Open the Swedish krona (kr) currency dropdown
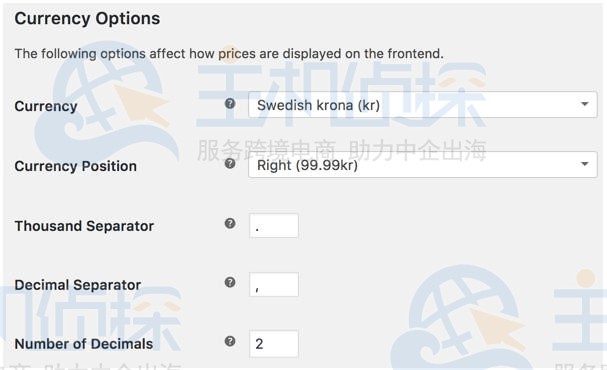The height and width of the screenshot is (370, 607). click(x=423, y=104)
